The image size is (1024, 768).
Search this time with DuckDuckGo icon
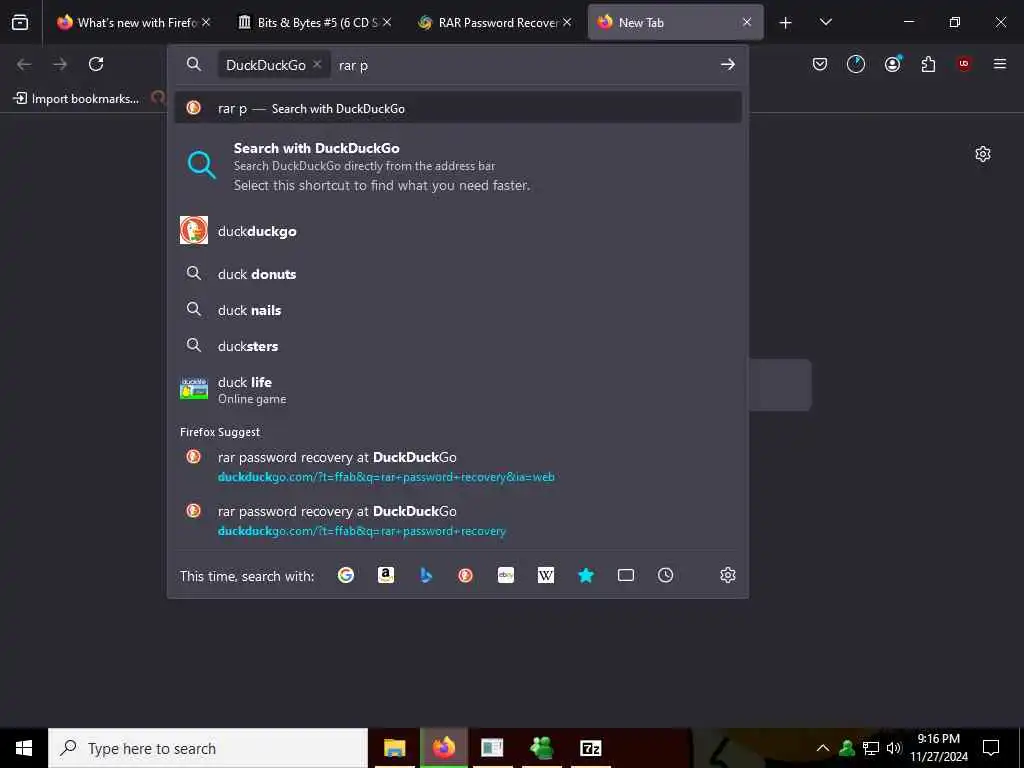(x=465, y=575)
